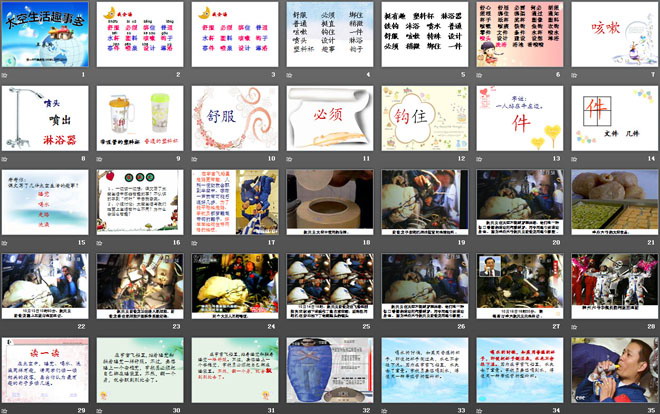Select slide 27 inset portrait photo thumbnail
Screen dimensions: 660x414
(520, 286)
